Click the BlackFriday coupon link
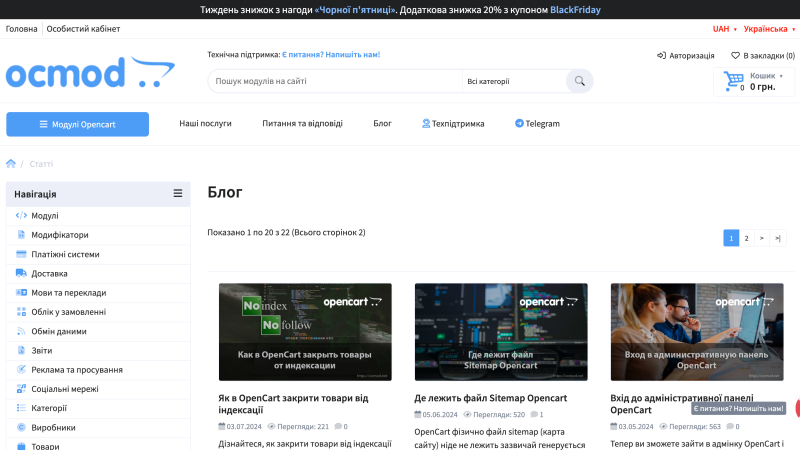 tap(575, 10)
